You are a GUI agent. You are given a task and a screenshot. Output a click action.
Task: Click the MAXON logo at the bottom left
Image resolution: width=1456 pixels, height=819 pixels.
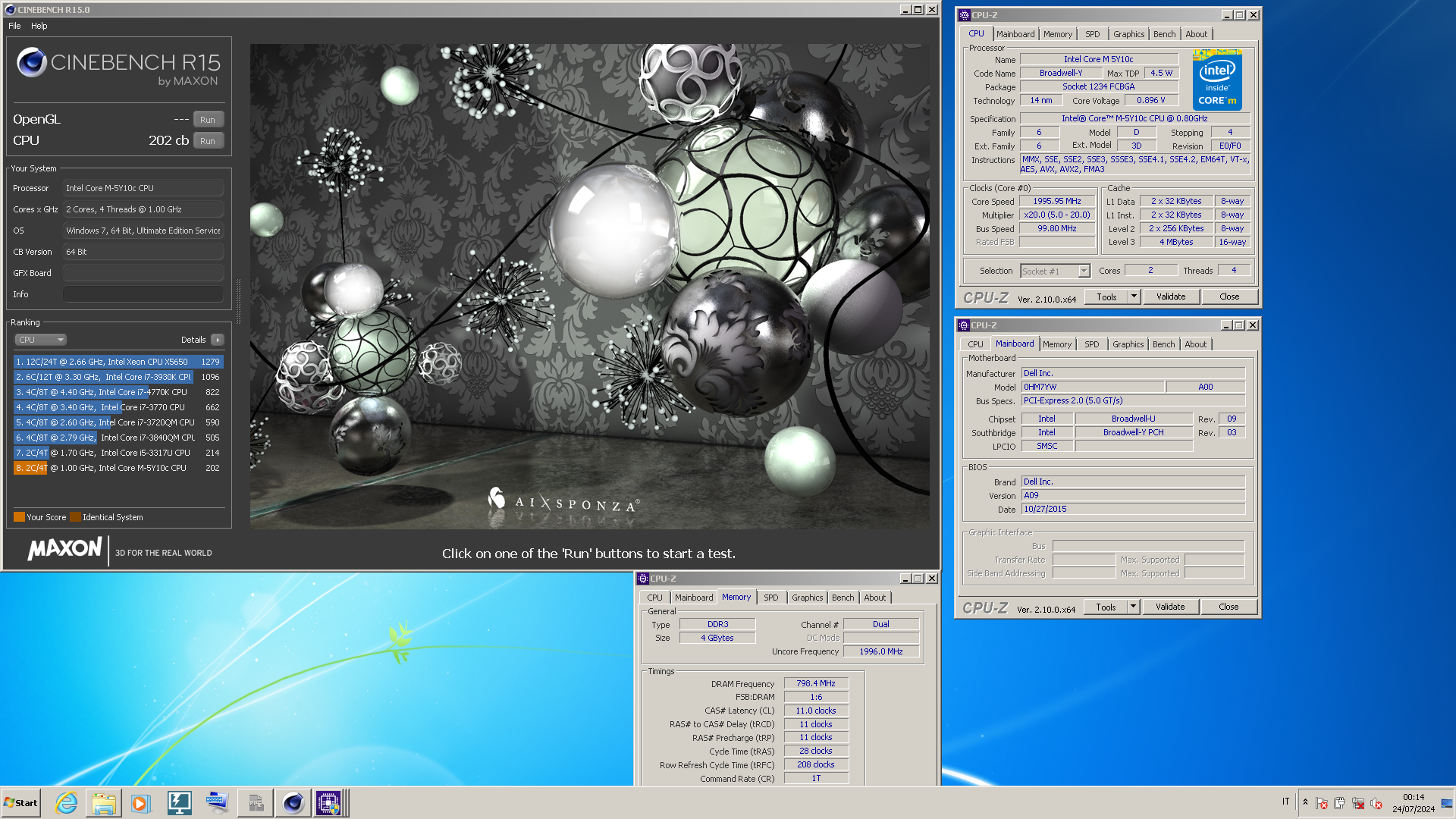click(65, 549)
